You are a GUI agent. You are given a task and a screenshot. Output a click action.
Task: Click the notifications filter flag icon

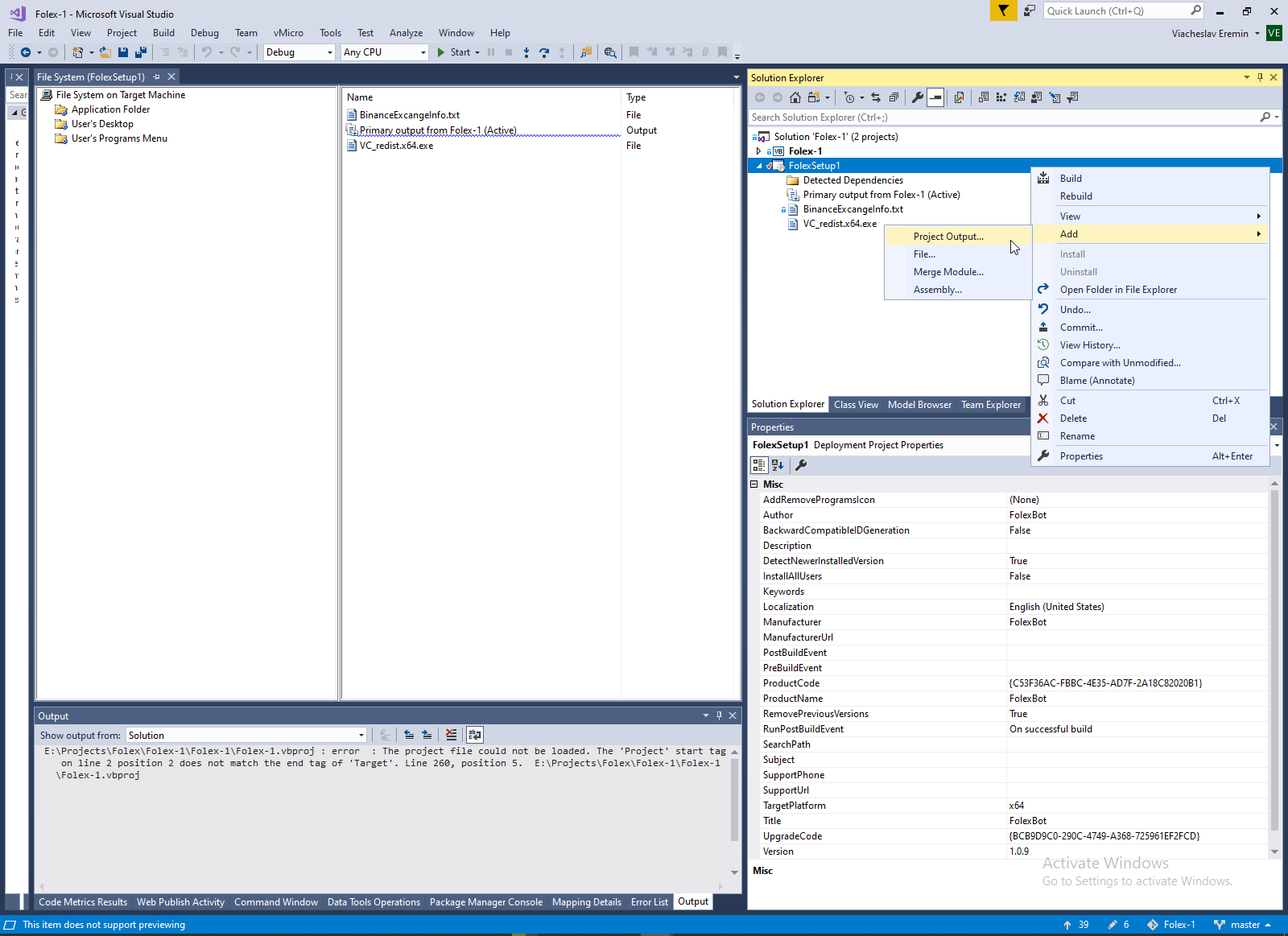click(1003, 10)
